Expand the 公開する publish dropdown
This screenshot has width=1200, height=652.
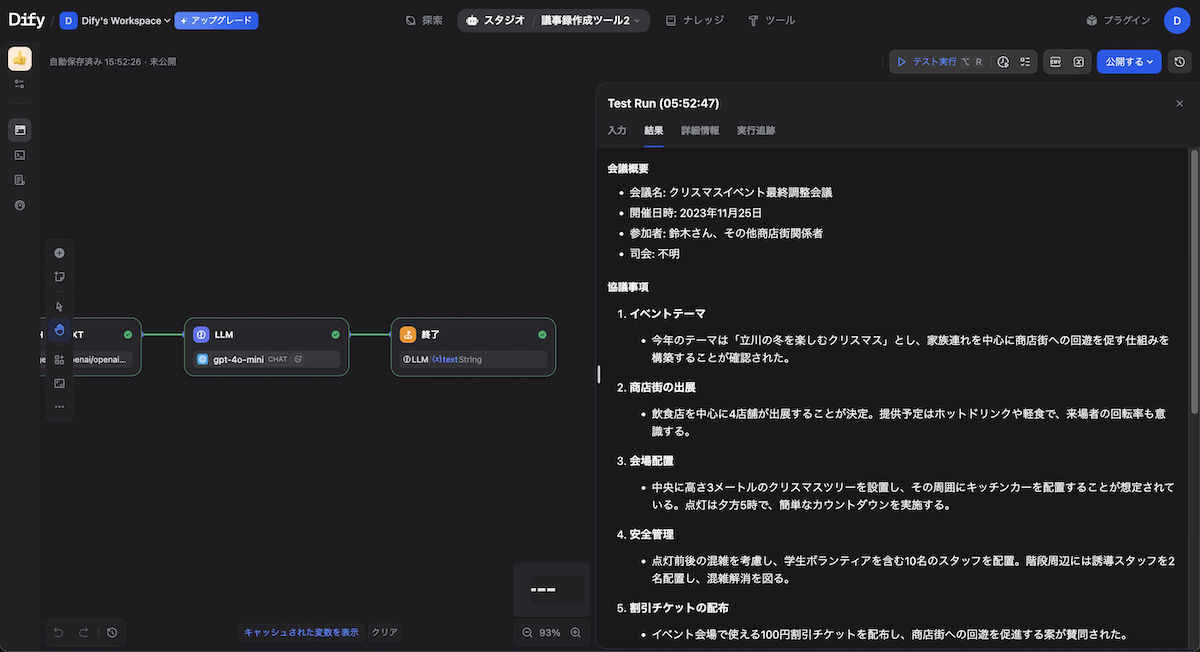[x=1128, y=62]
